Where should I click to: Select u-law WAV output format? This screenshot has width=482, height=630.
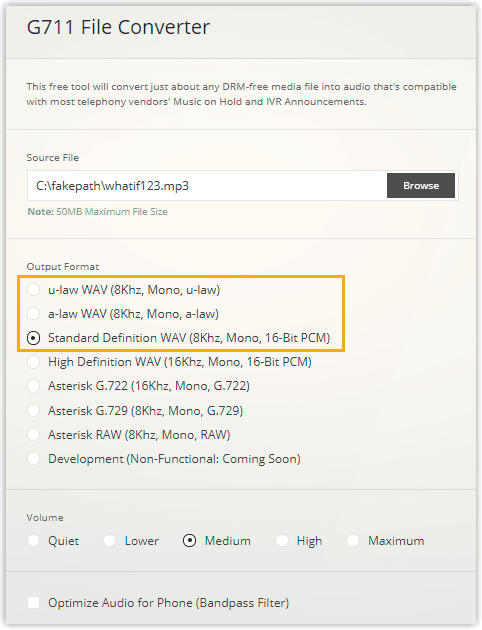point(33,290)
